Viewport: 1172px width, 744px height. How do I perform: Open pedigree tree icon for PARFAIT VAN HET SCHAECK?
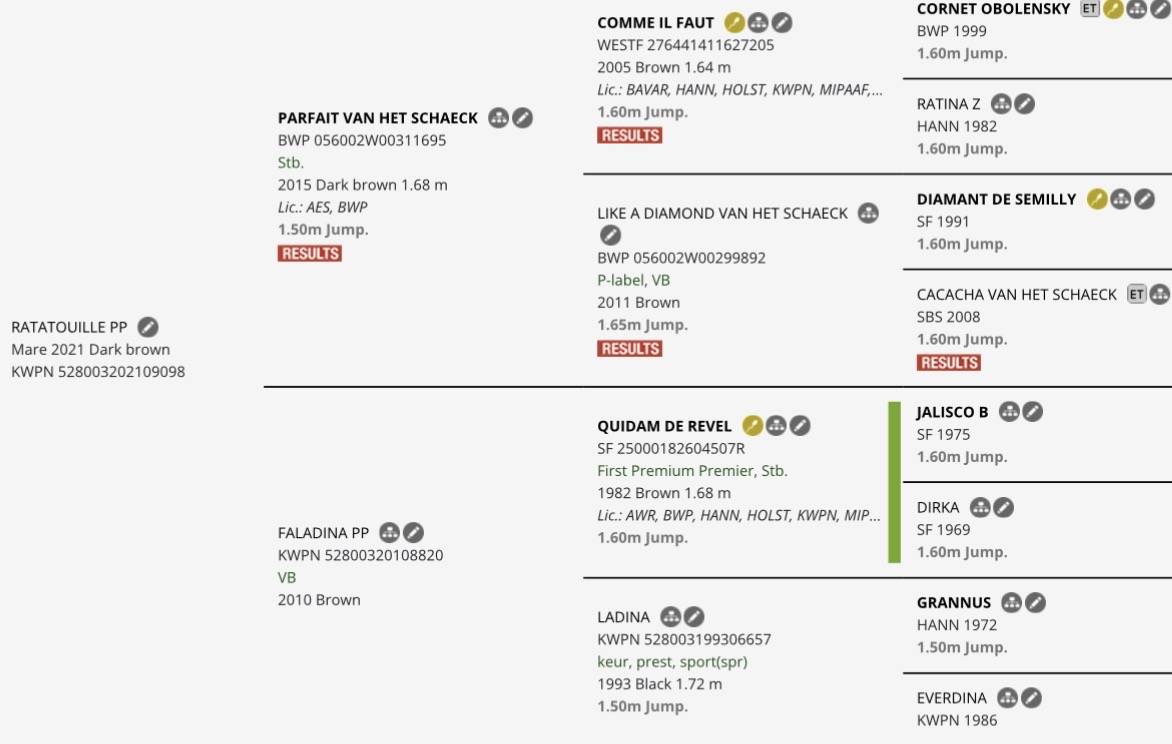coord(498,118)
